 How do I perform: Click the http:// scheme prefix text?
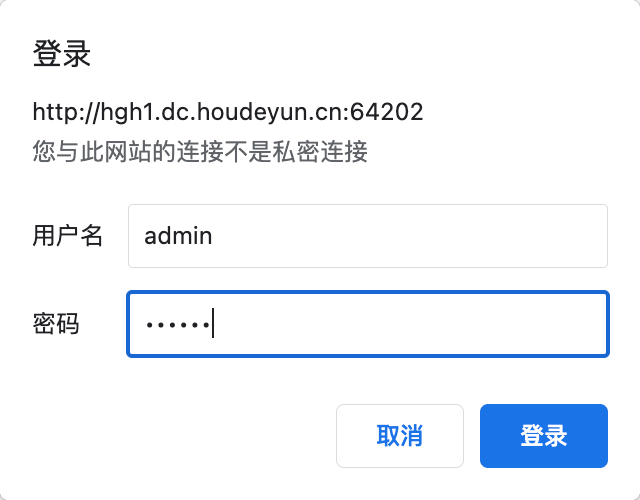(66, 112)
